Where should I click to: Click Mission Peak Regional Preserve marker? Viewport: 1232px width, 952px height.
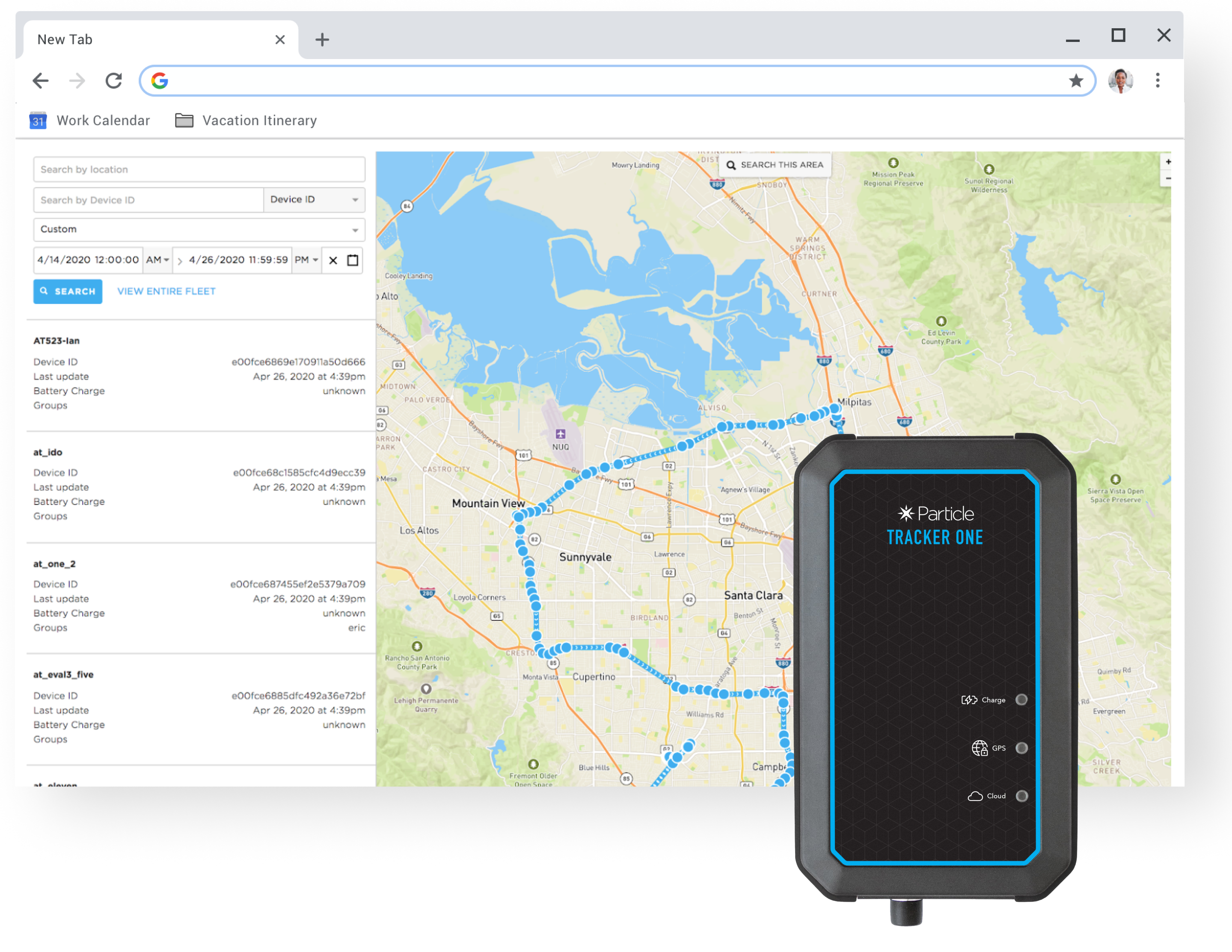click(x=893, y=163)
